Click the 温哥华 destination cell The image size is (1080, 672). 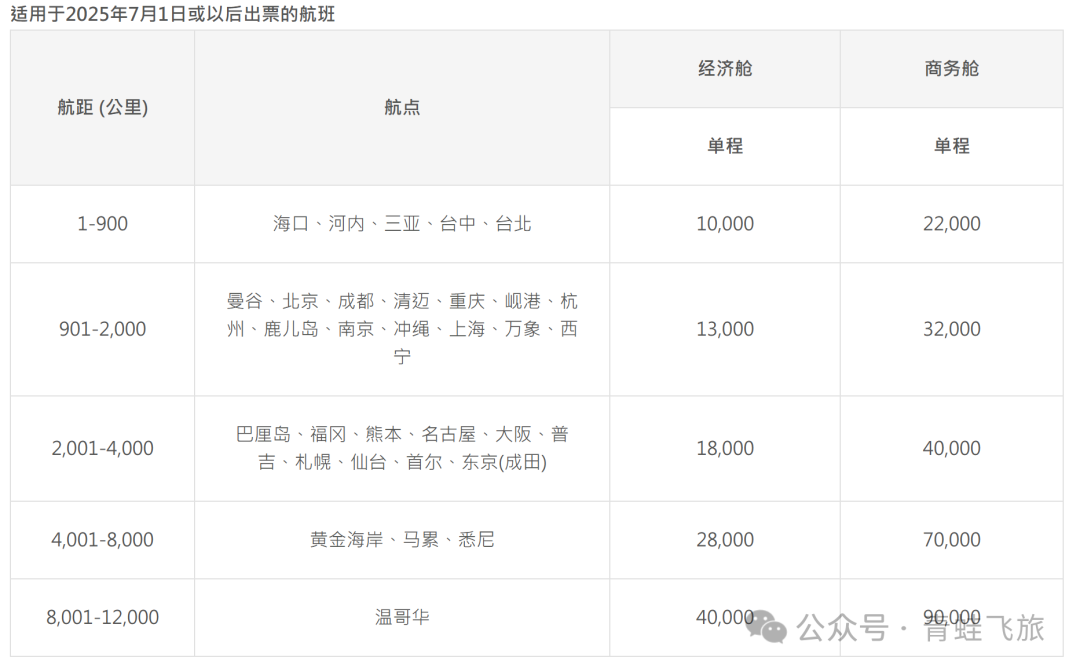[402, 617]
